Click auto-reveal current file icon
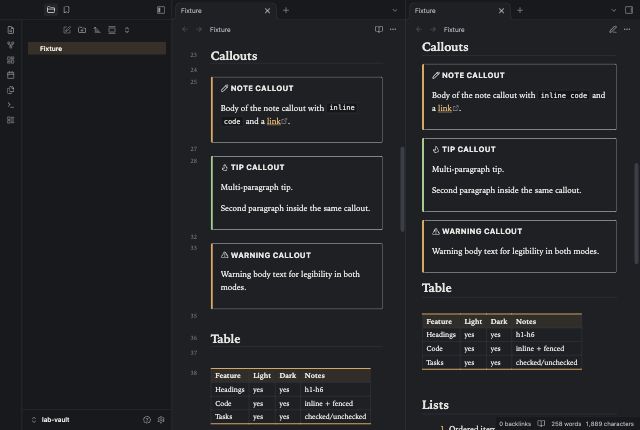The width and height of the screenshot is (640, 430). (112, 30)
